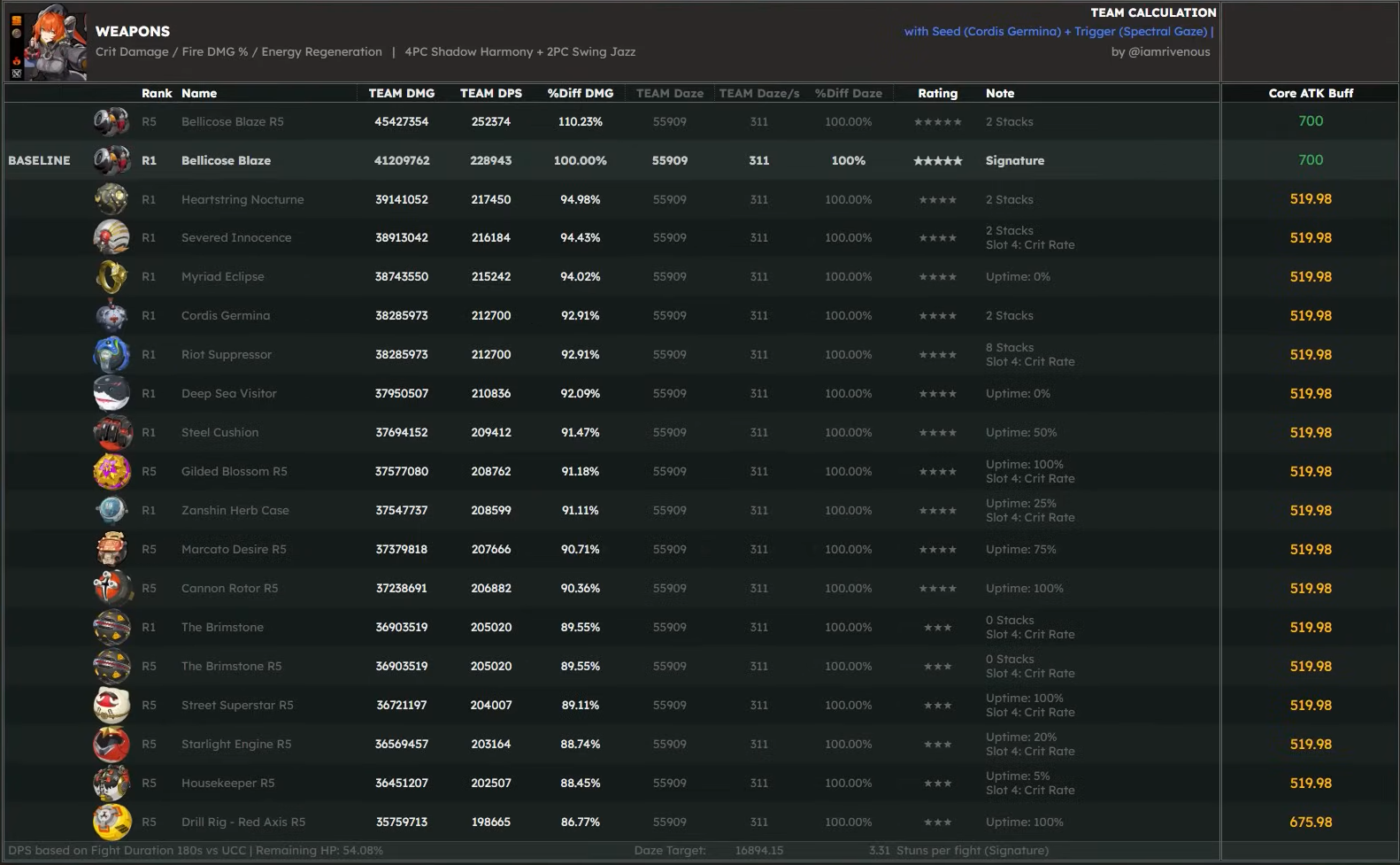The height and width of the screenshot is (865, 1400).
Task: Click the Drill Rig - Red Axis R5 icon
Action: point(112,822)
